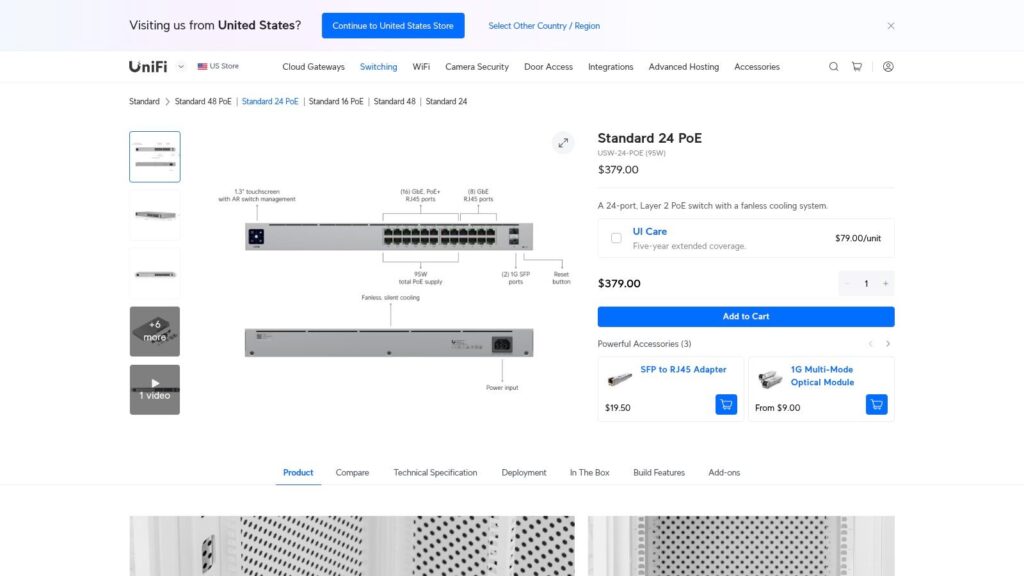Open WiFi menu
This screenshot has height=576, width=1024.
click(421, 67)
